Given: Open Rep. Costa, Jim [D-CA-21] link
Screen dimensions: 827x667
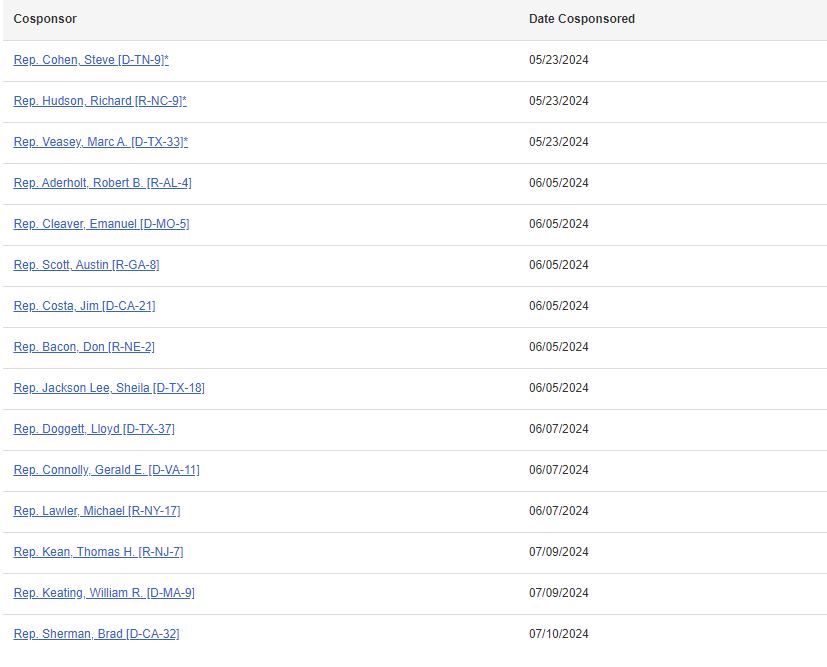Looking at the screenshot, I should [84, 306].
